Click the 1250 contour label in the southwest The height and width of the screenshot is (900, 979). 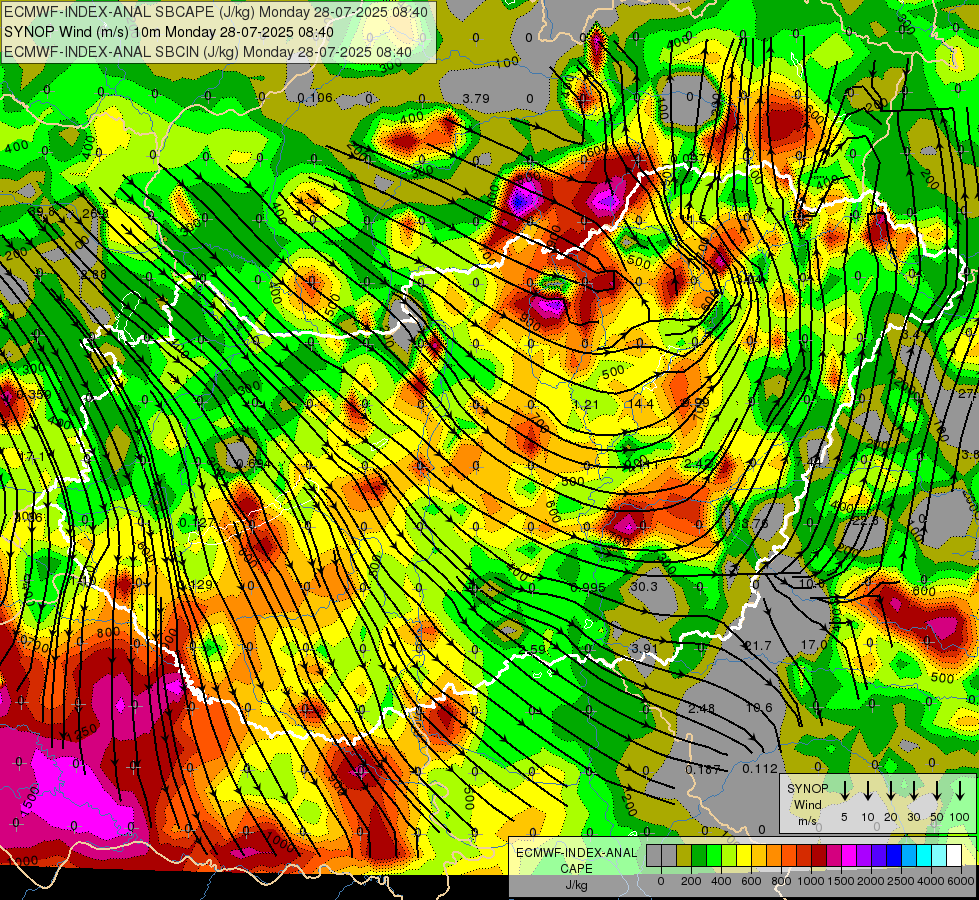coord(80,732)
